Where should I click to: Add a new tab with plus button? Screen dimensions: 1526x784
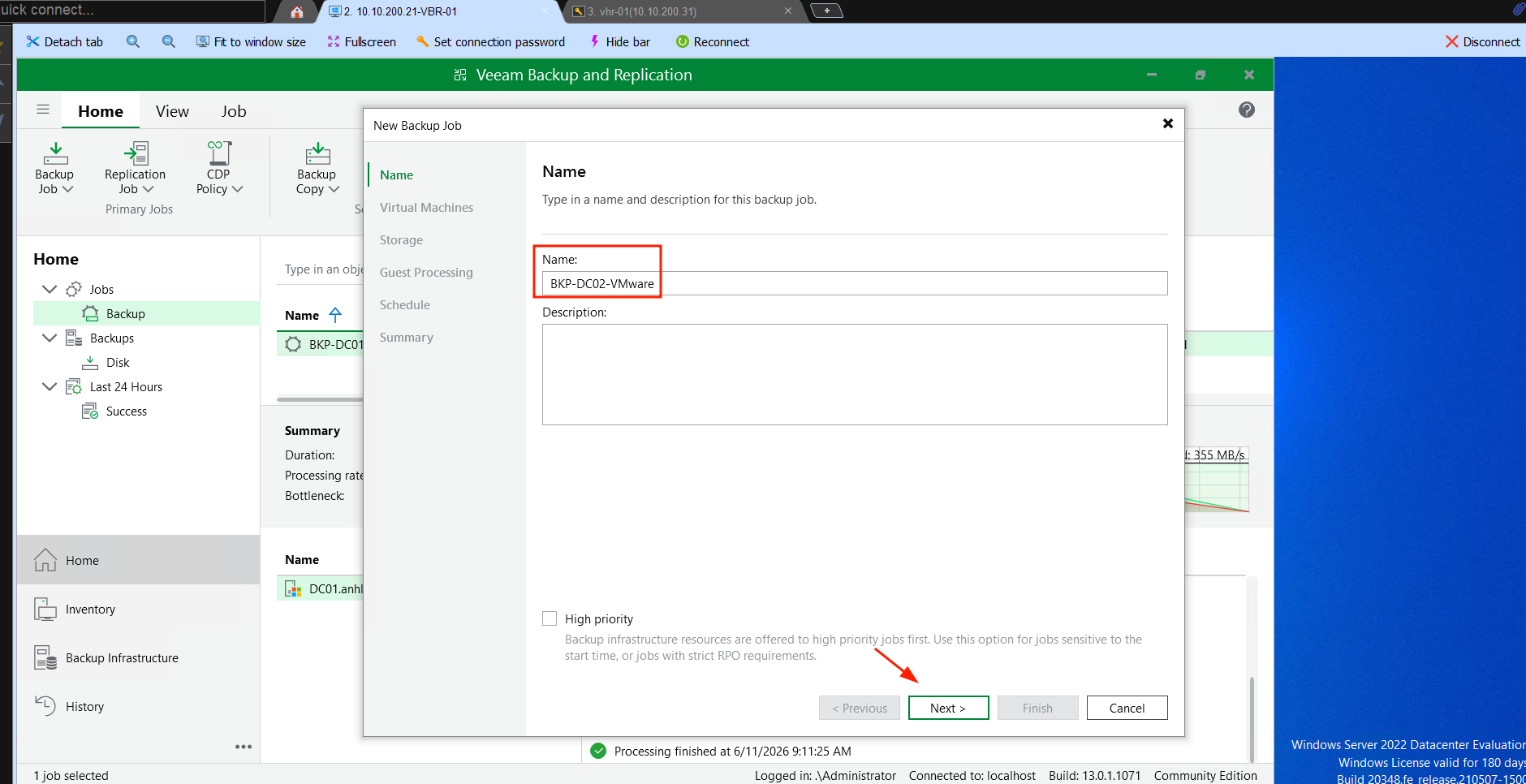tap(826, 11)
